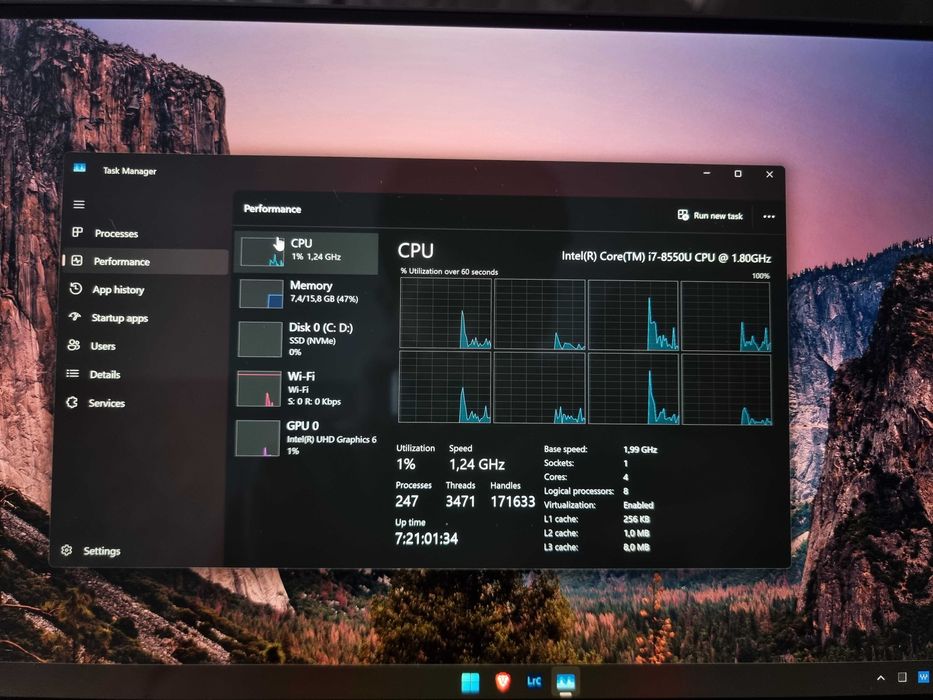Click the Settings gear icon
The image size is (933, 700).
click(x=67, y=550)
